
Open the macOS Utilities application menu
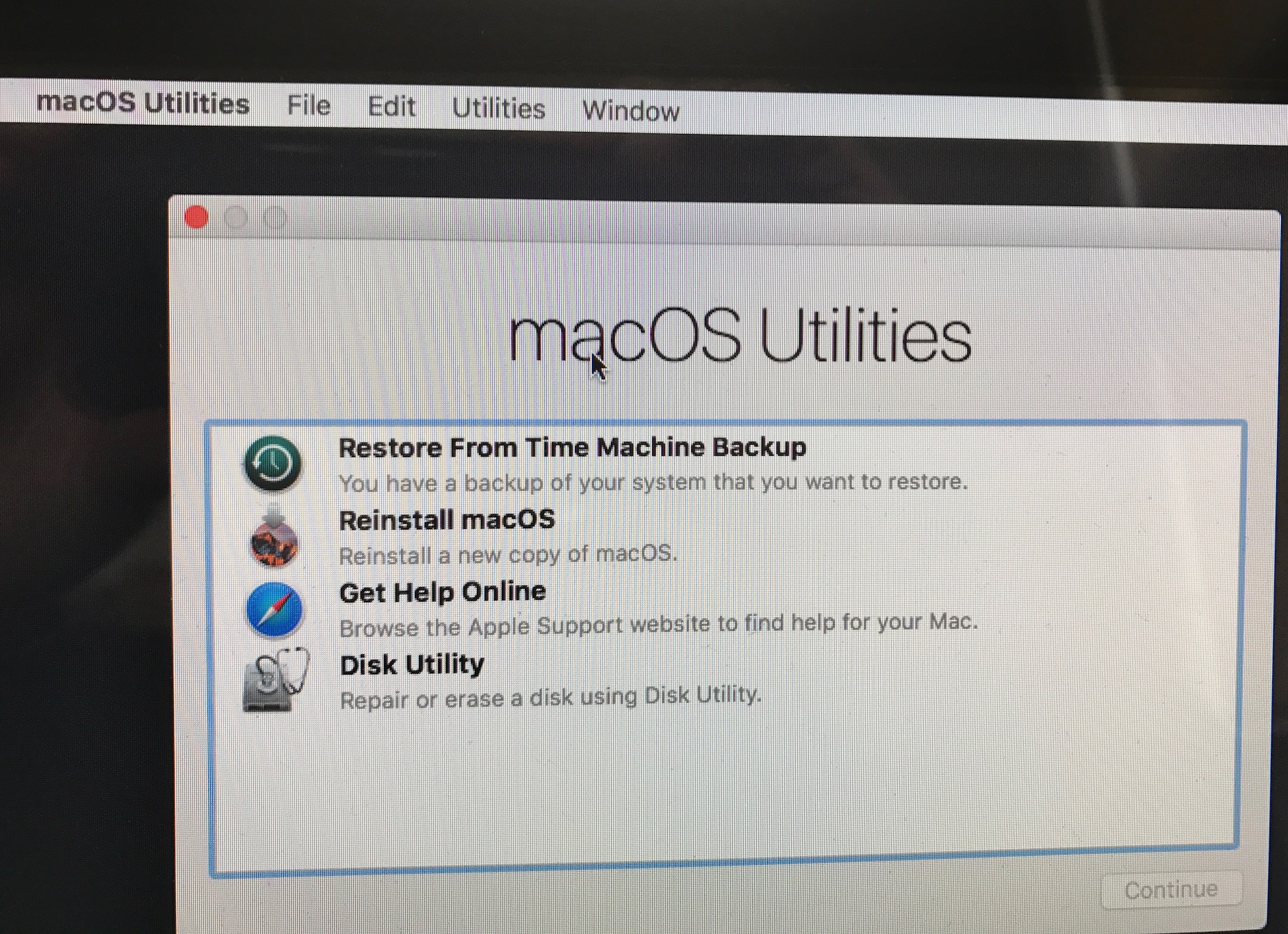click(x=143, y=103)
